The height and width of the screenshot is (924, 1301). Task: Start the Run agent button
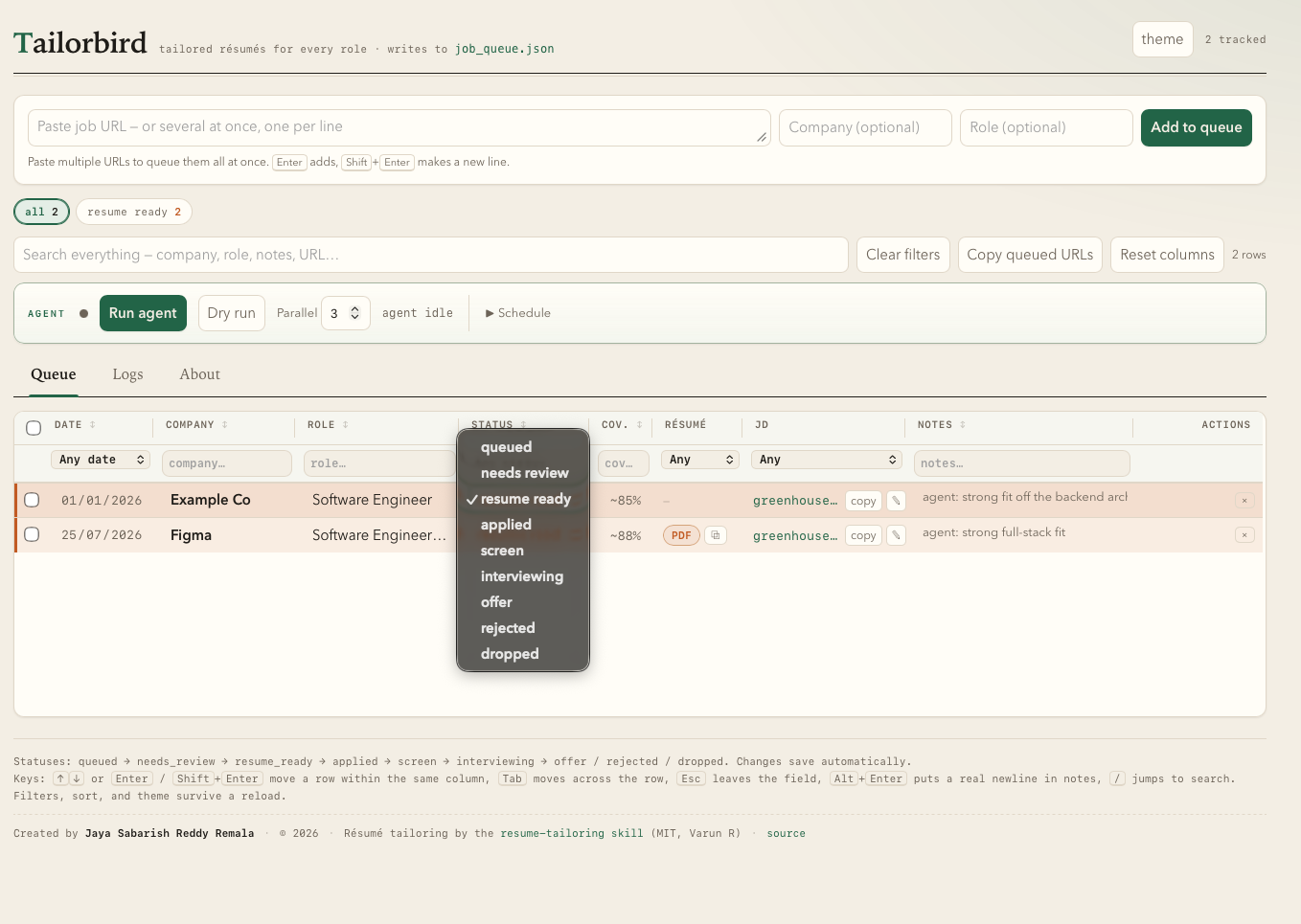click(x=143, y=313)
